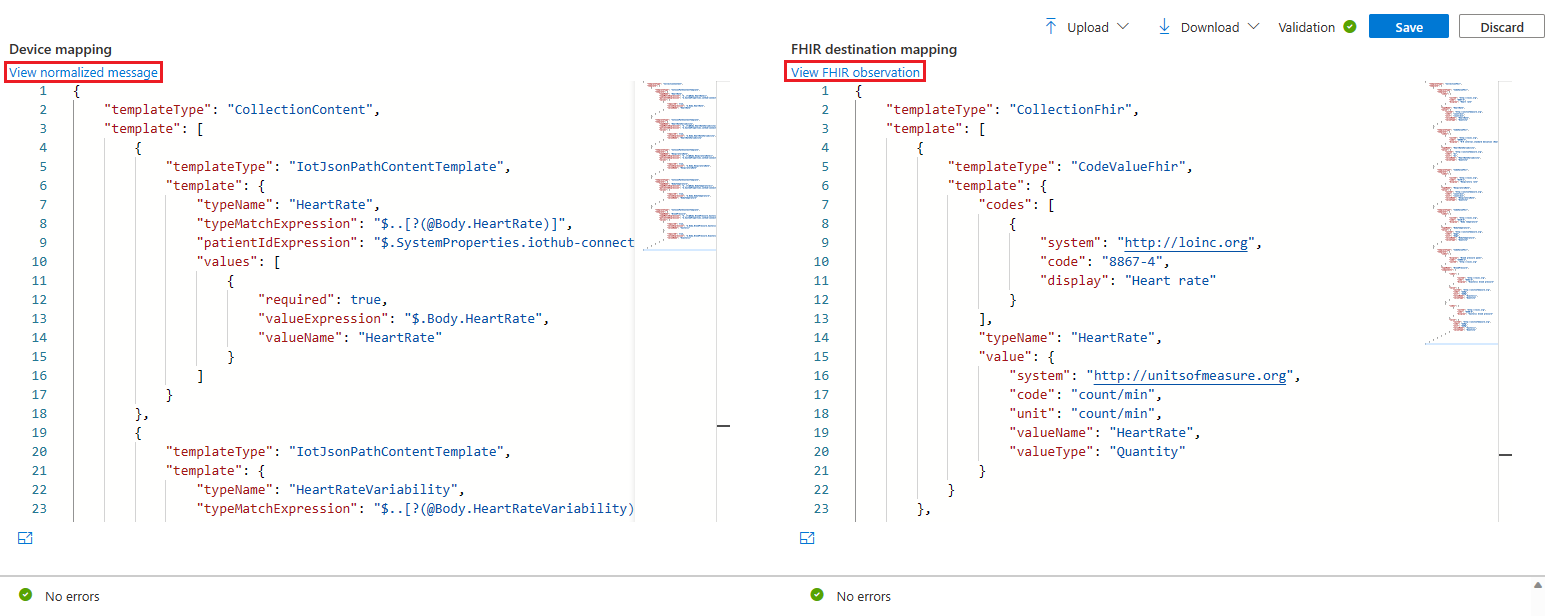This screenshot has height=616, width=1557.
Task: Click the green Validation checkmark icon
Action: click(x=1350, y=27)
